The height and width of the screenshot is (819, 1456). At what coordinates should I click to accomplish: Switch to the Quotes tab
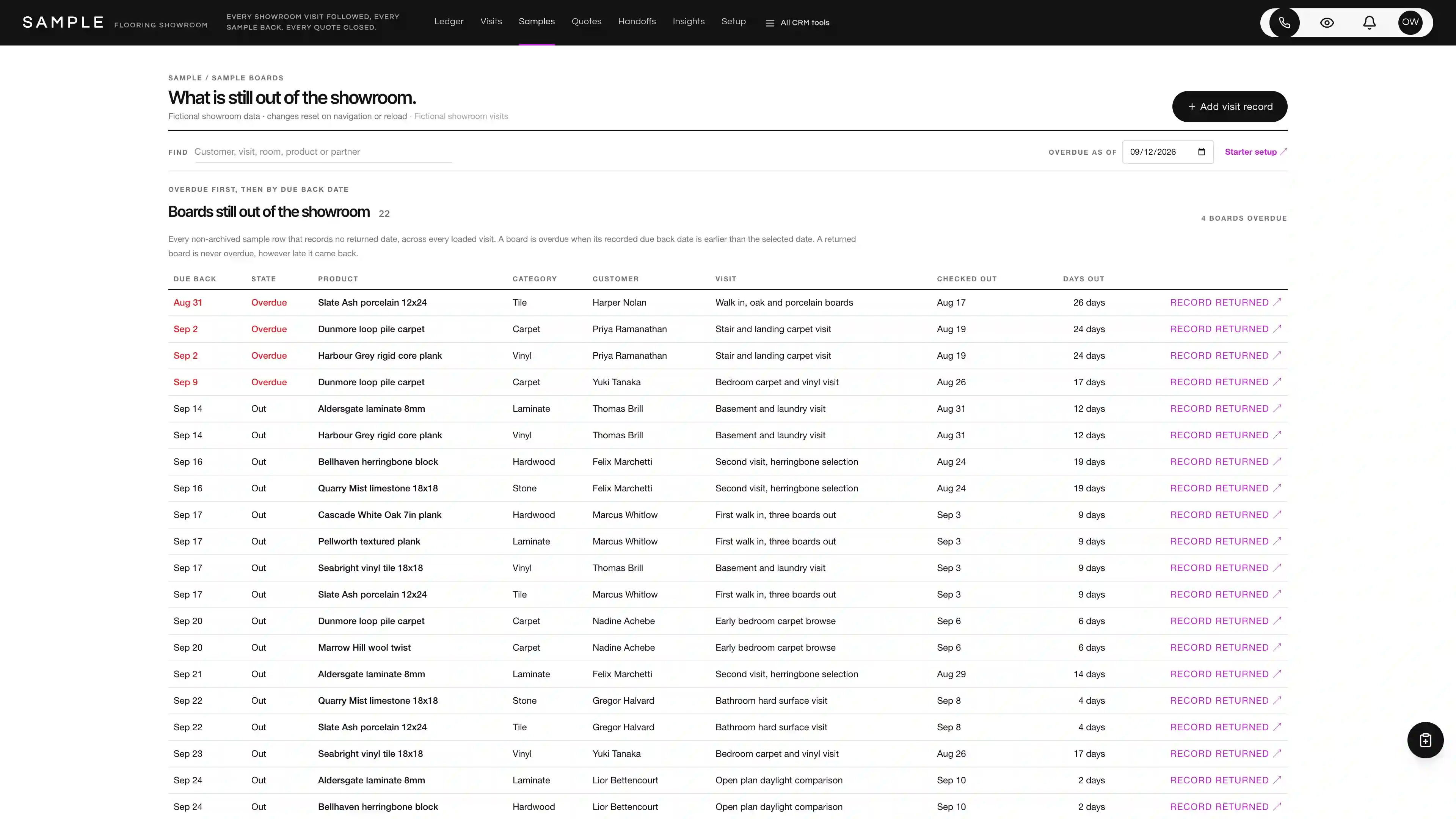(x=586, y=22)
